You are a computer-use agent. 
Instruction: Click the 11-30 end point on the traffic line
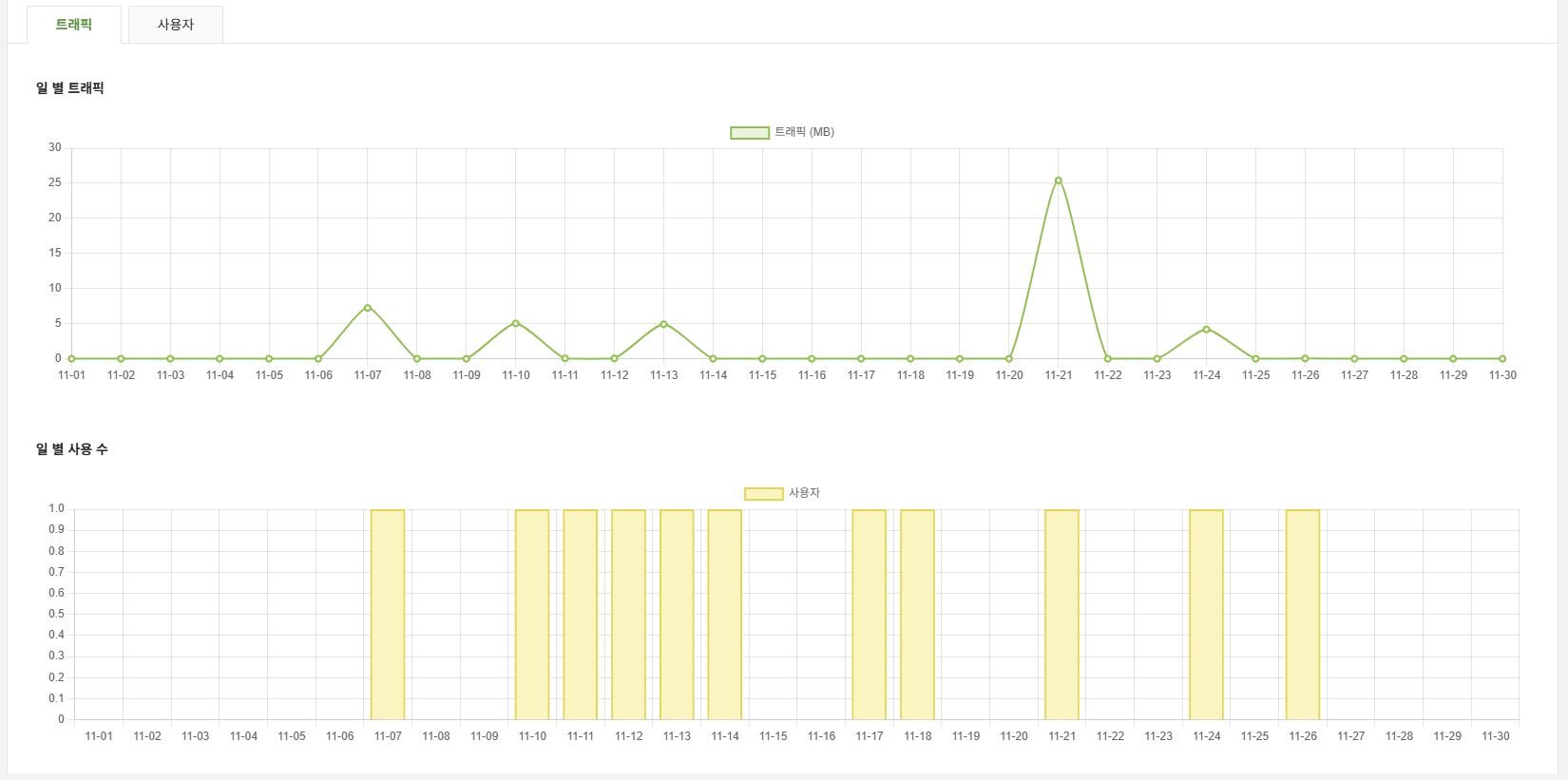tap(1502, 359)
